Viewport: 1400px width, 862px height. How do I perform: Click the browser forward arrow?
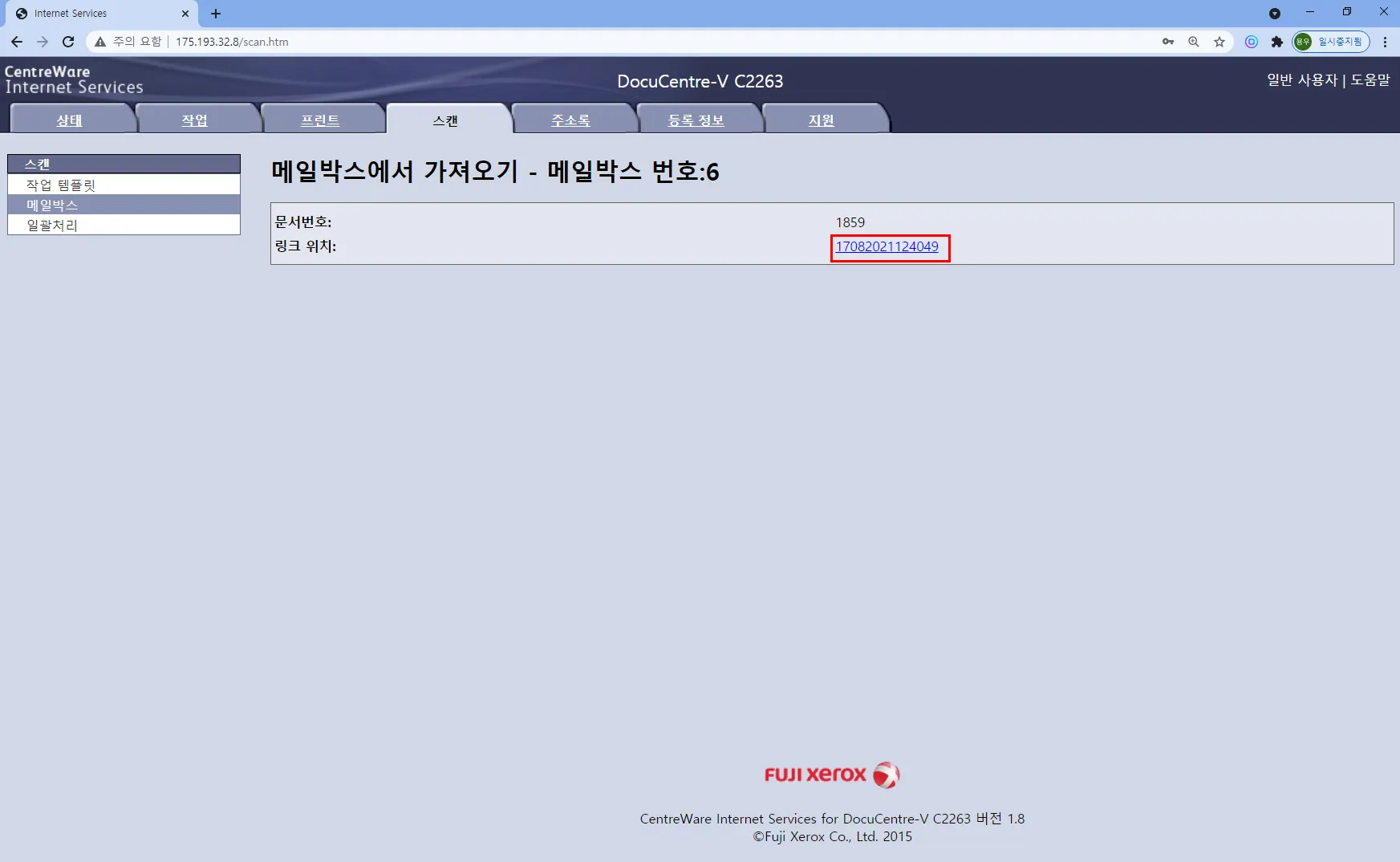point(43,42)
